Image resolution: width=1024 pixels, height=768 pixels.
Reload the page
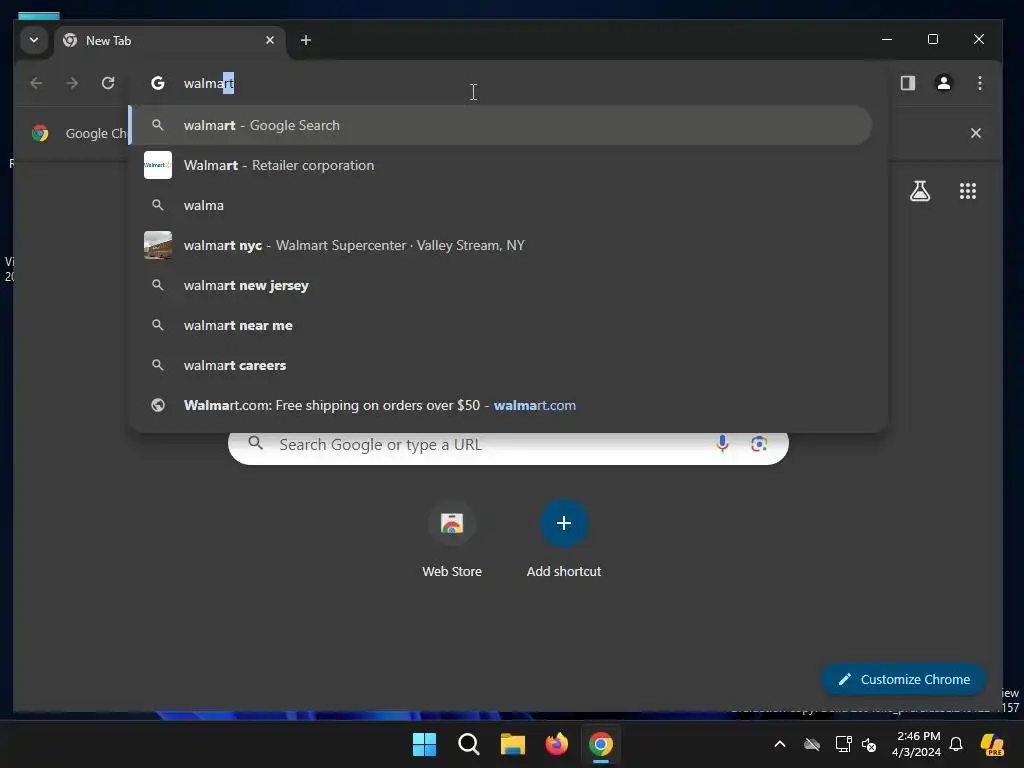click(108, 83)
